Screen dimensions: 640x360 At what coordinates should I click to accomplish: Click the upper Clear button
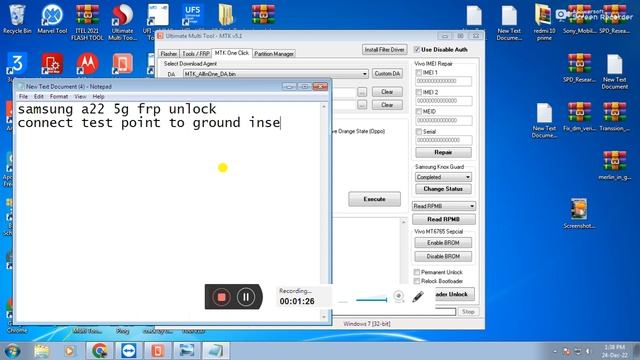click(387, 92)
